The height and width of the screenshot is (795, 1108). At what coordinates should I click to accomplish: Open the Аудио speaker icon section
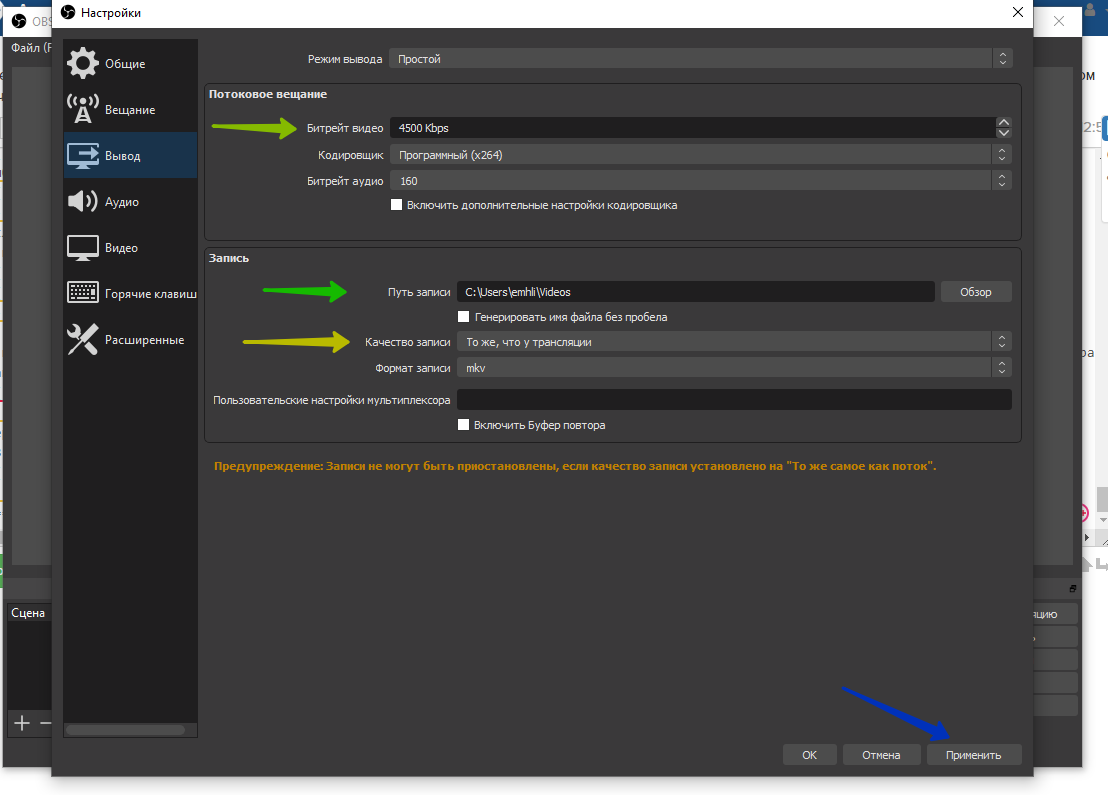tap(83, 202)
